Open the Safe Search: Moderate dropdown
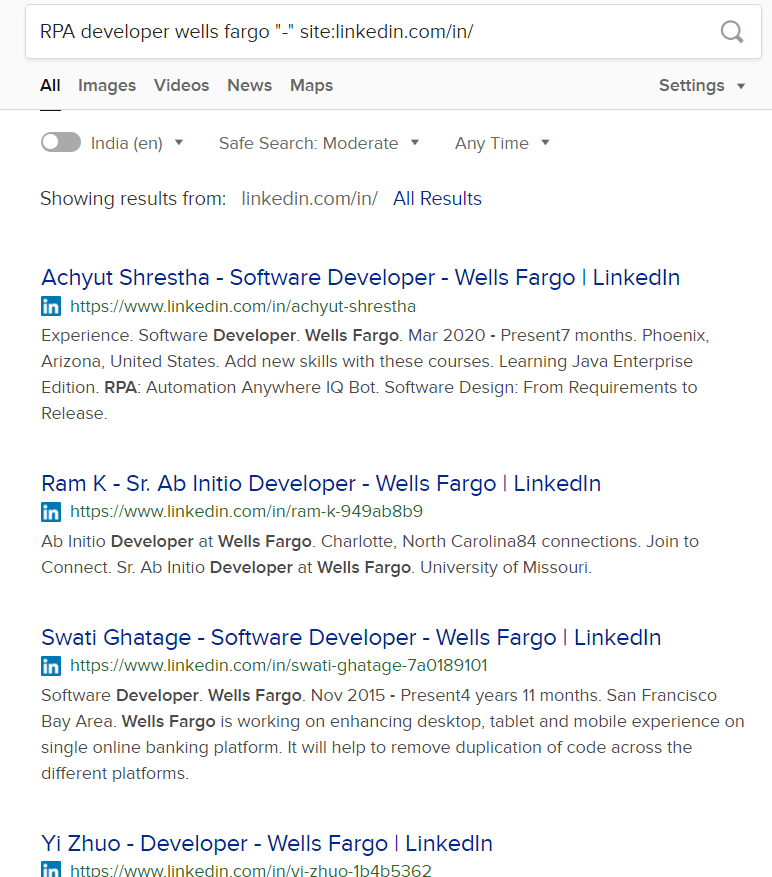The height and width of the screenshot is (877, 772). pyautogui.click(x=319, y=143)
